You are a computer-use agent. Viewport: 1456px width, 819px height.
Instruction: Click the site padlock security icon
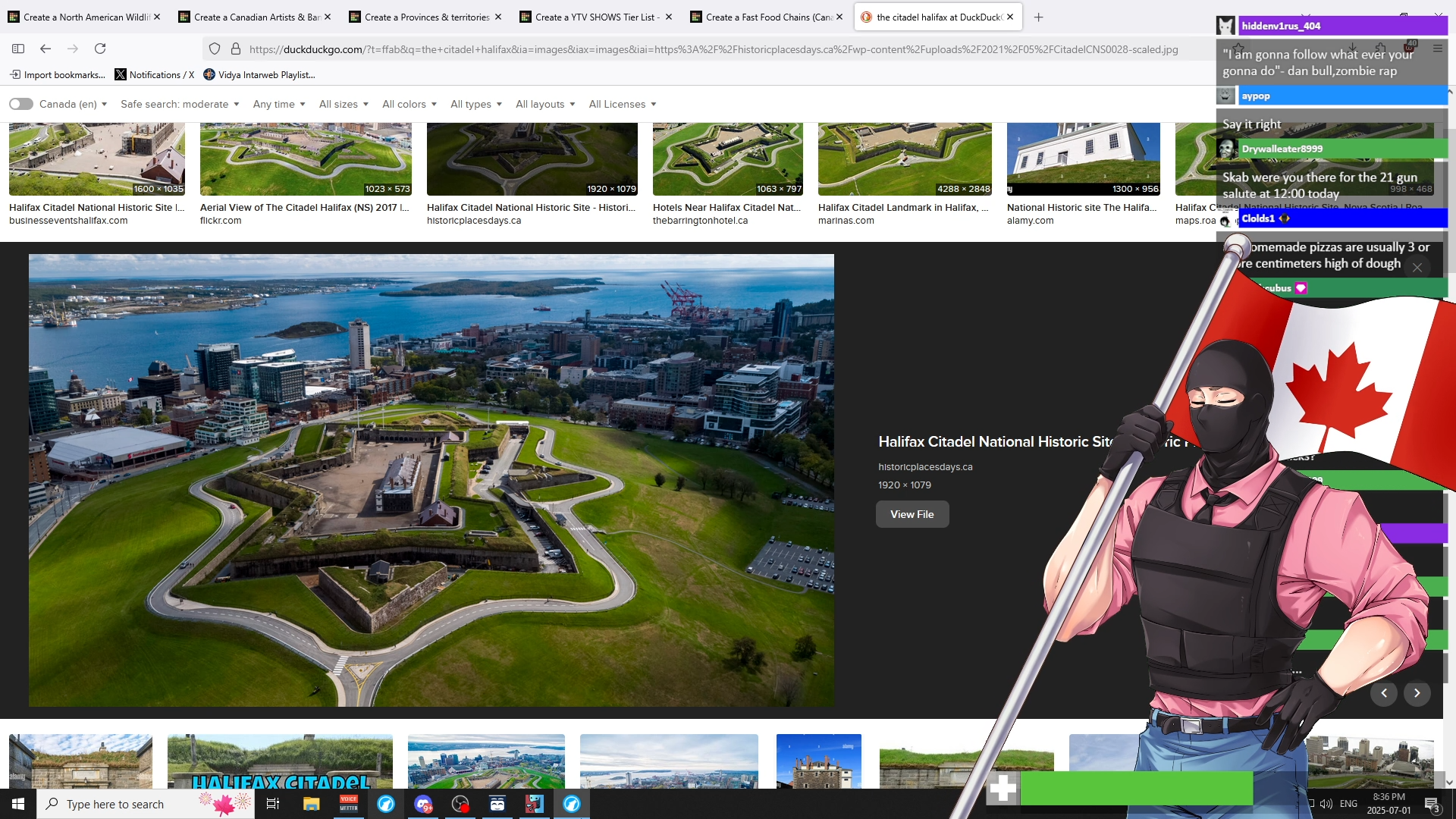(236, 49)
